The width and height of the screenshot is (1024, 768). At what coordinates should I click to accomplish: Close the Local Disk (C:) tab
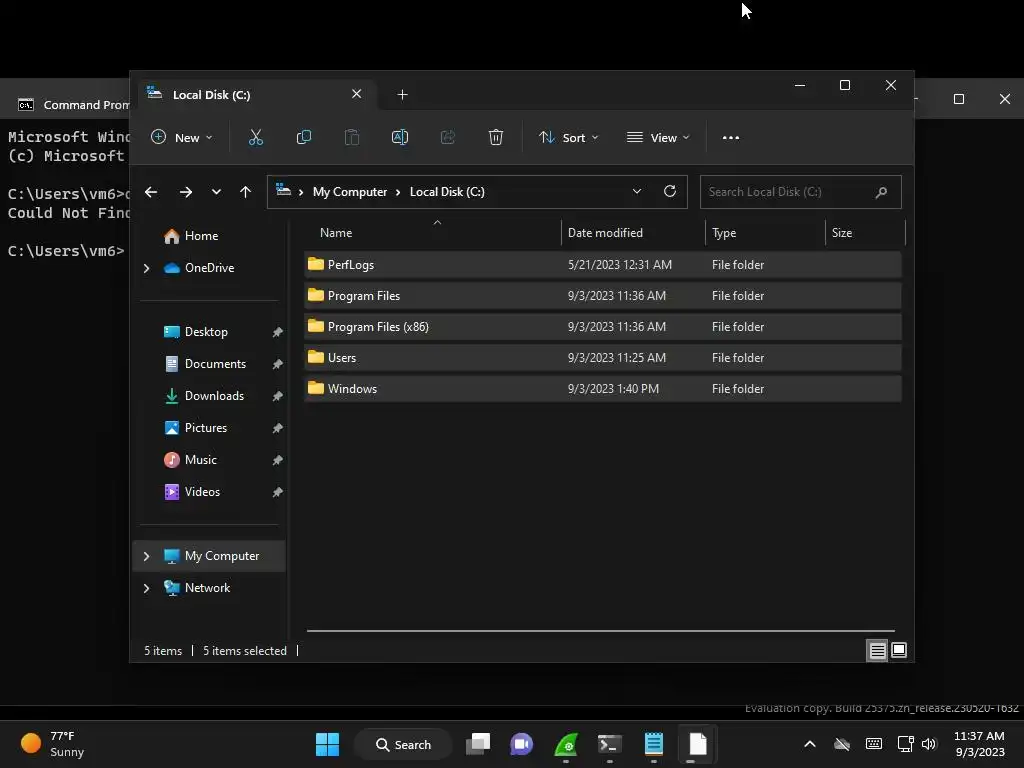tap(357, 94)
